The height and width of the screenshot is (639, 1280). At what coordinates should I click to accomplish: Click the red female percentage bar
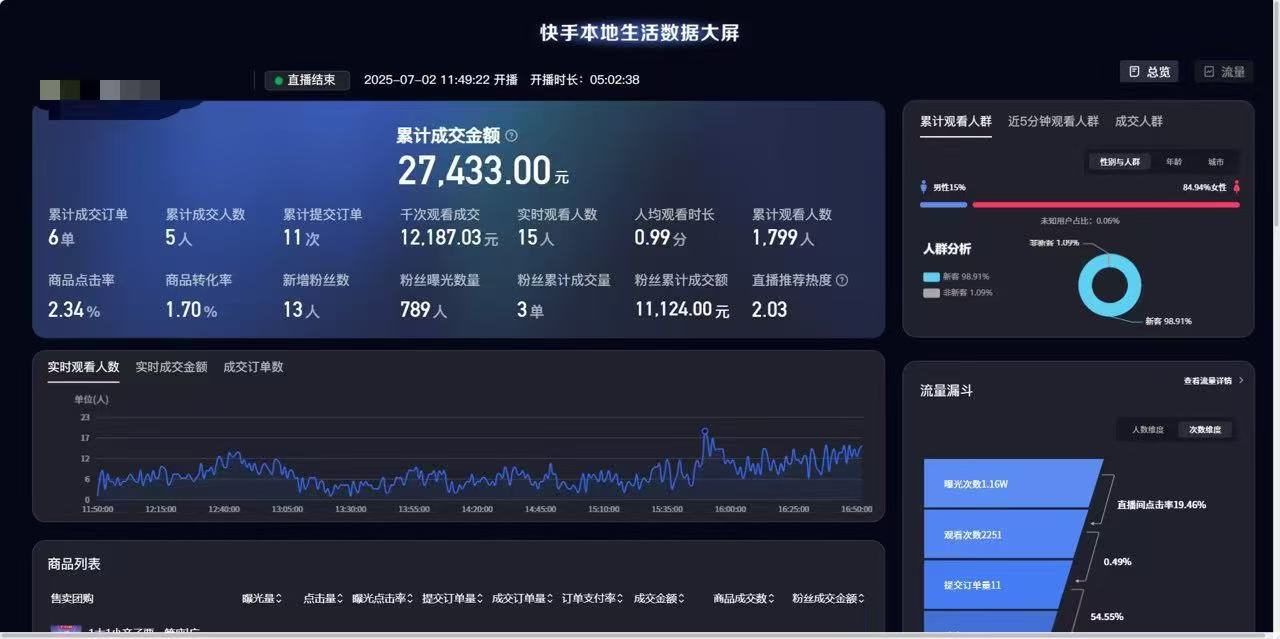(x=1106, y=205)
